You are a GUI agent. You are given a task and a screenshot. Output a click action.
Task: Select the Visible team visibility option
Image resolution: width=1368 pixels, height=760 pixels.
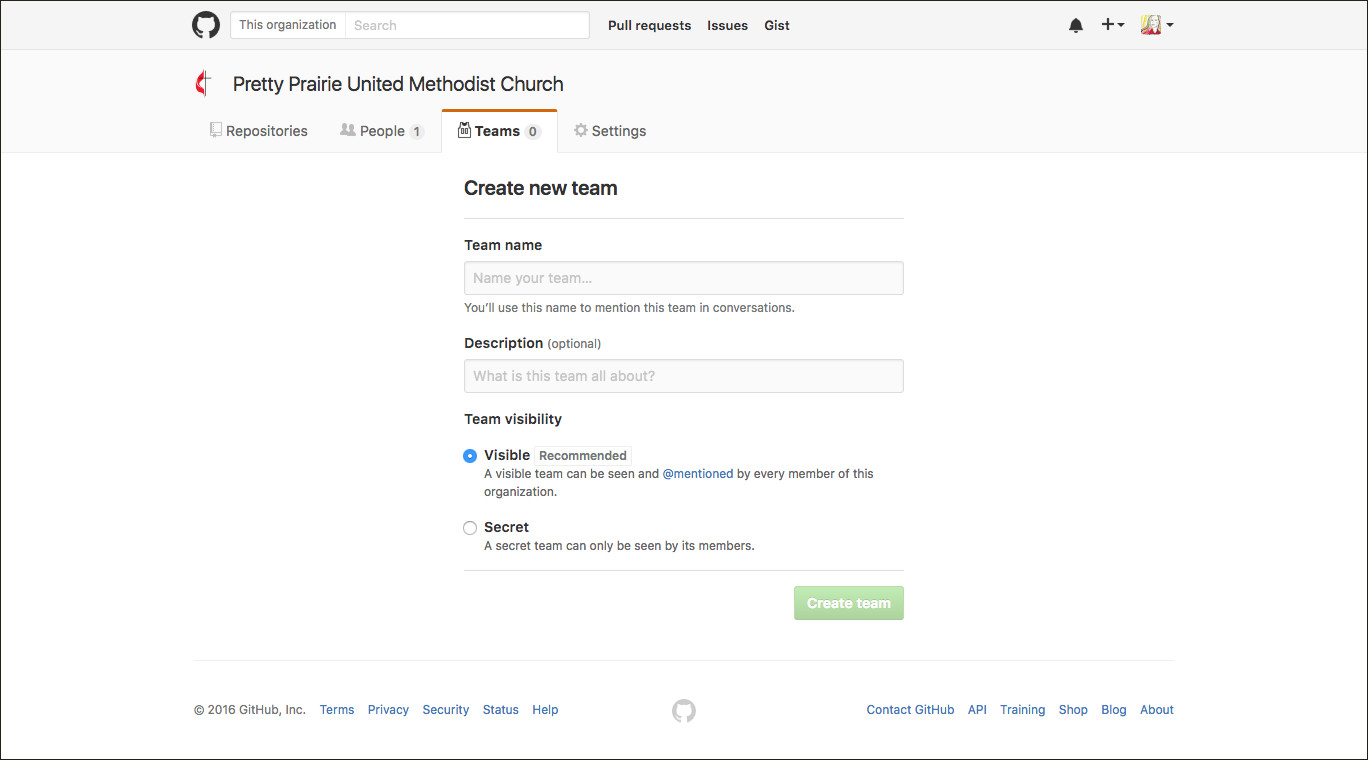(470, 456)
